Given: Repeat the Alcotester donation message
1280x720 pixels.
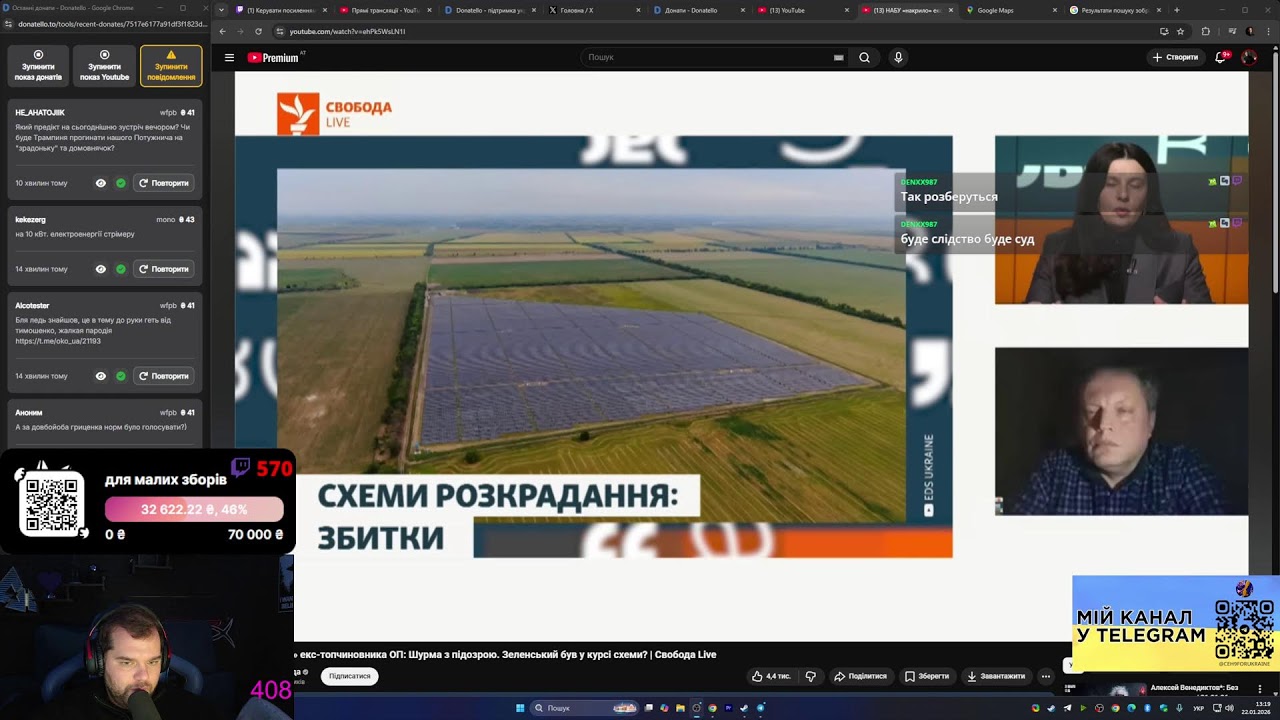Looking at the screenshot, I should click(x=164, y=376).
